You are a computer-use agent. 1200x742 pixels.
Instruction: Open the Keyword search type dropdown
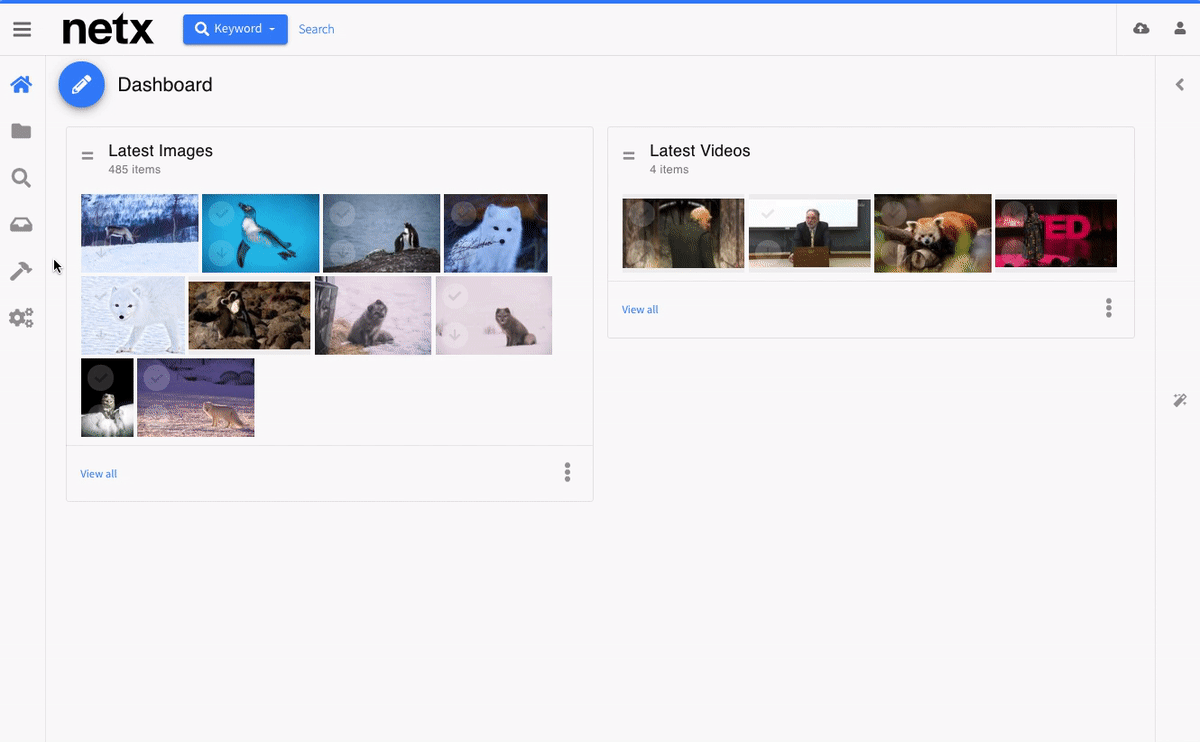click(235, 29)
